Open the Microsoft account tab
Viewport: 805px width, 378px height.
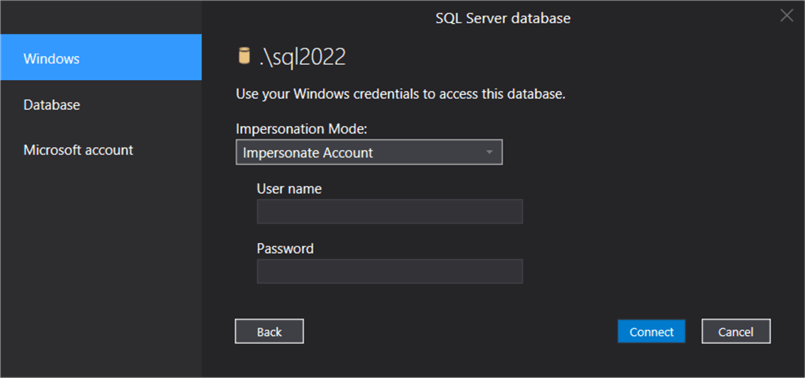pyautogui.click(x=101, y=150)
